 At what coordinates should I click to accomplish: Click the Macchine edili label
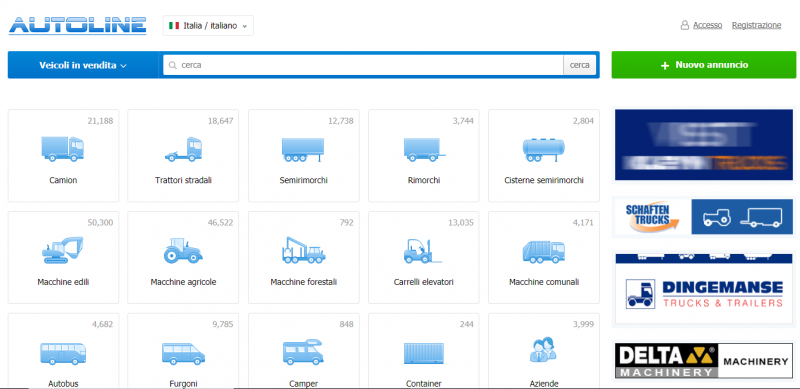[63, 282]
